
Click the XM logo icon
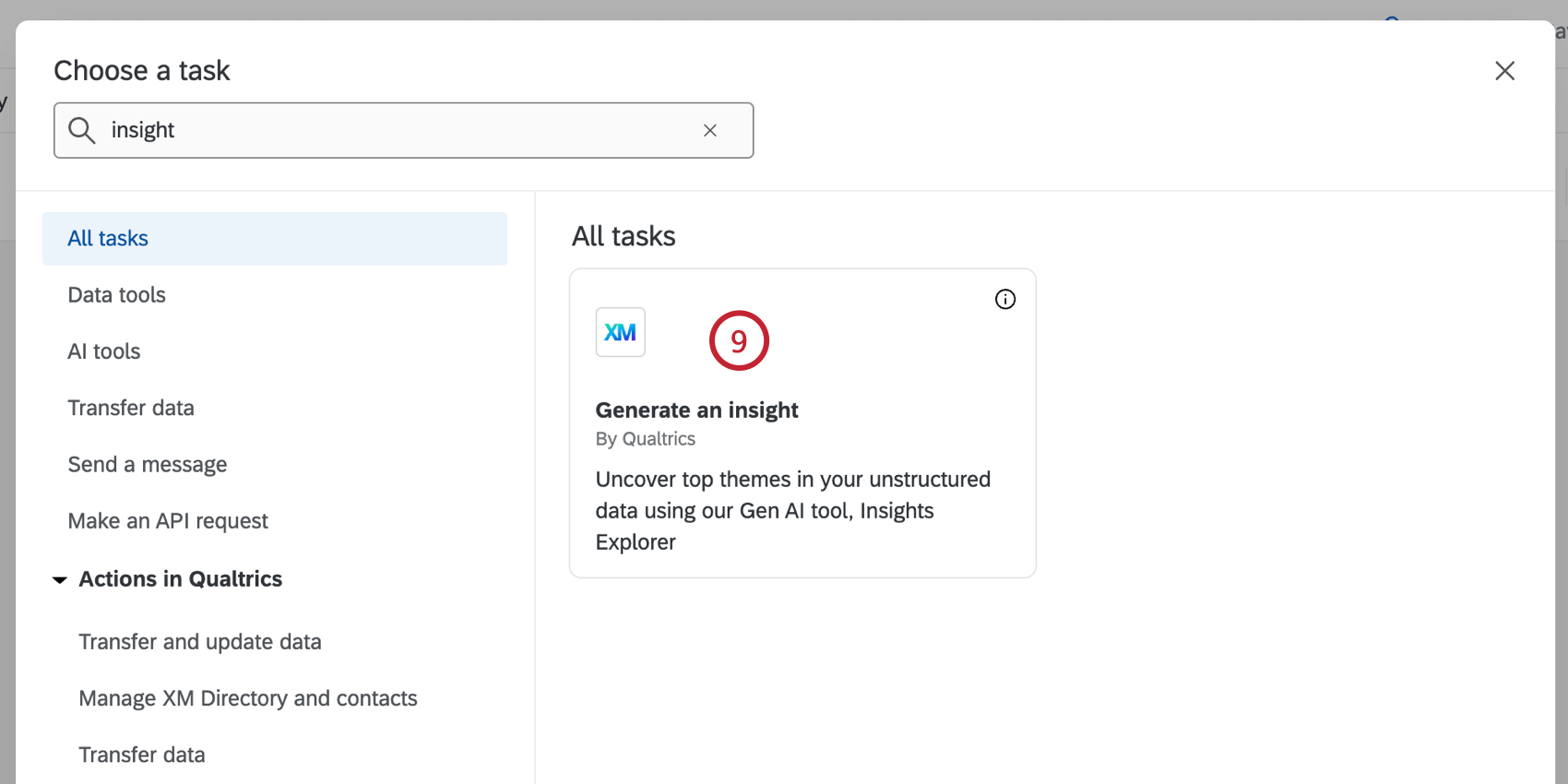pyautogui.click(x=621, y=332)
